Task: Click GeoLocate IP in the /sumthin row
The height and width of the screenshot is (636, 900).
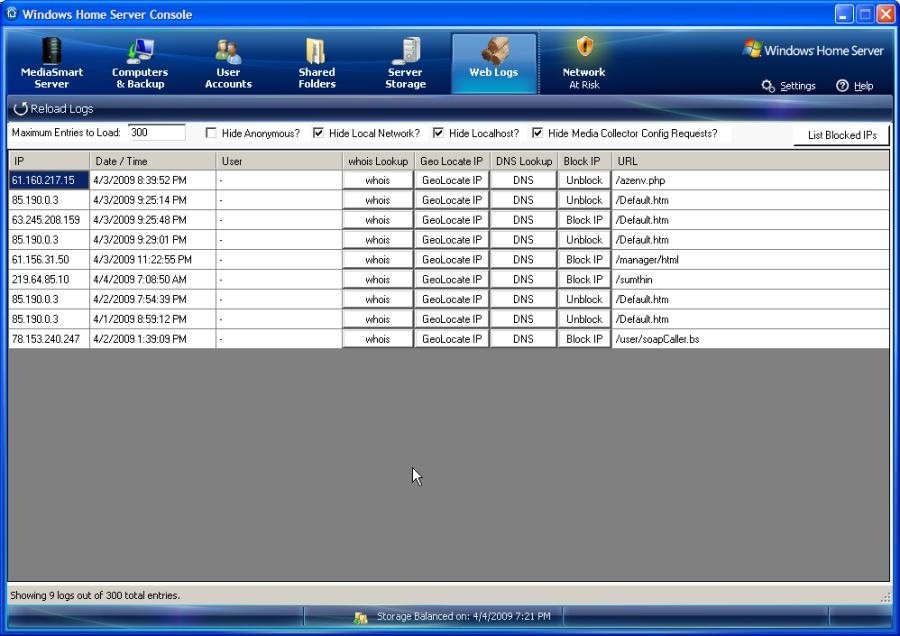Action: pyautogui.click(x=452, y=280)
